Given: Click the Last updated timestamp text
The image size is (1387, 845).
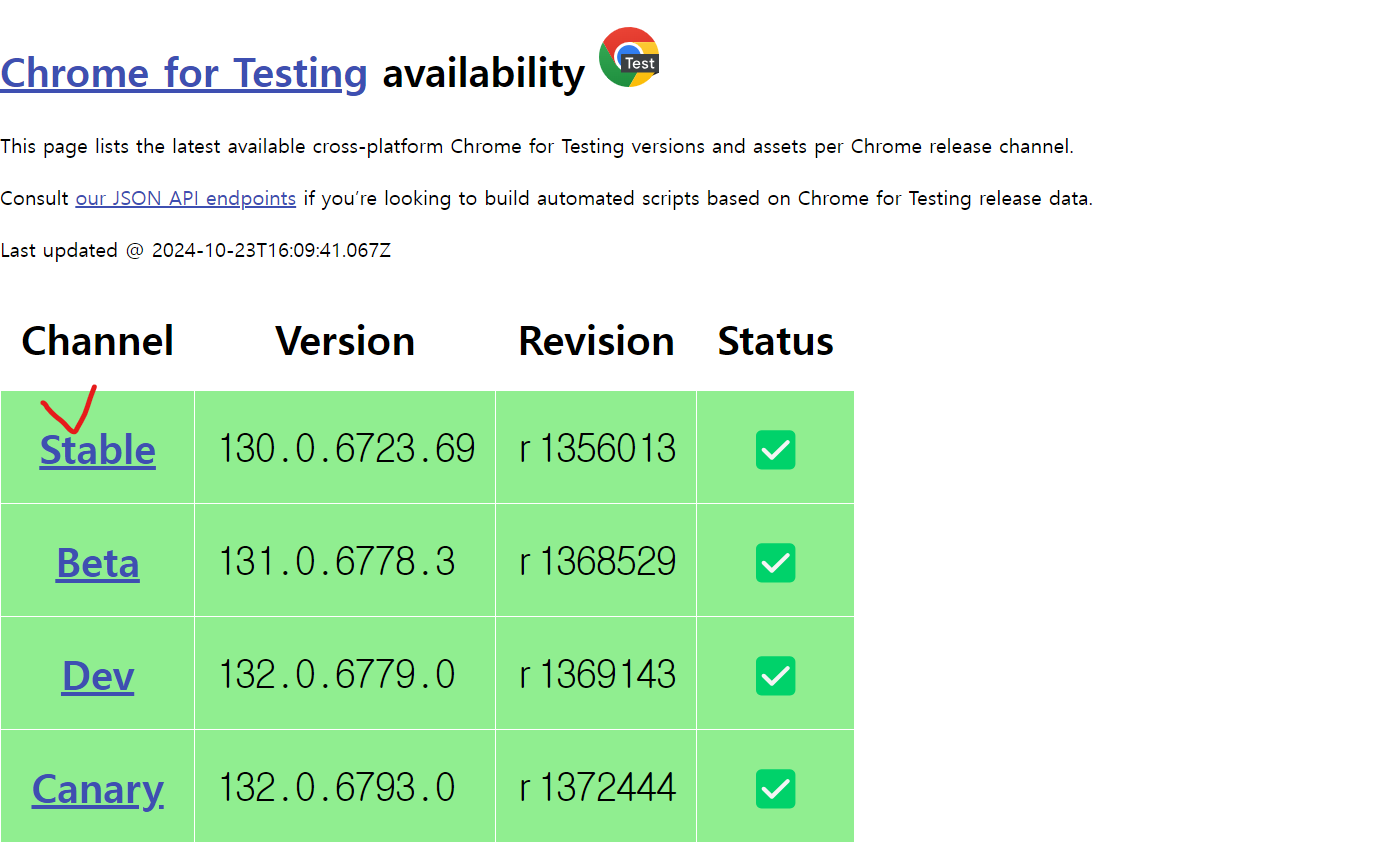Looking at the screenshot, I should pyautogui.click(x=196, y=250).
